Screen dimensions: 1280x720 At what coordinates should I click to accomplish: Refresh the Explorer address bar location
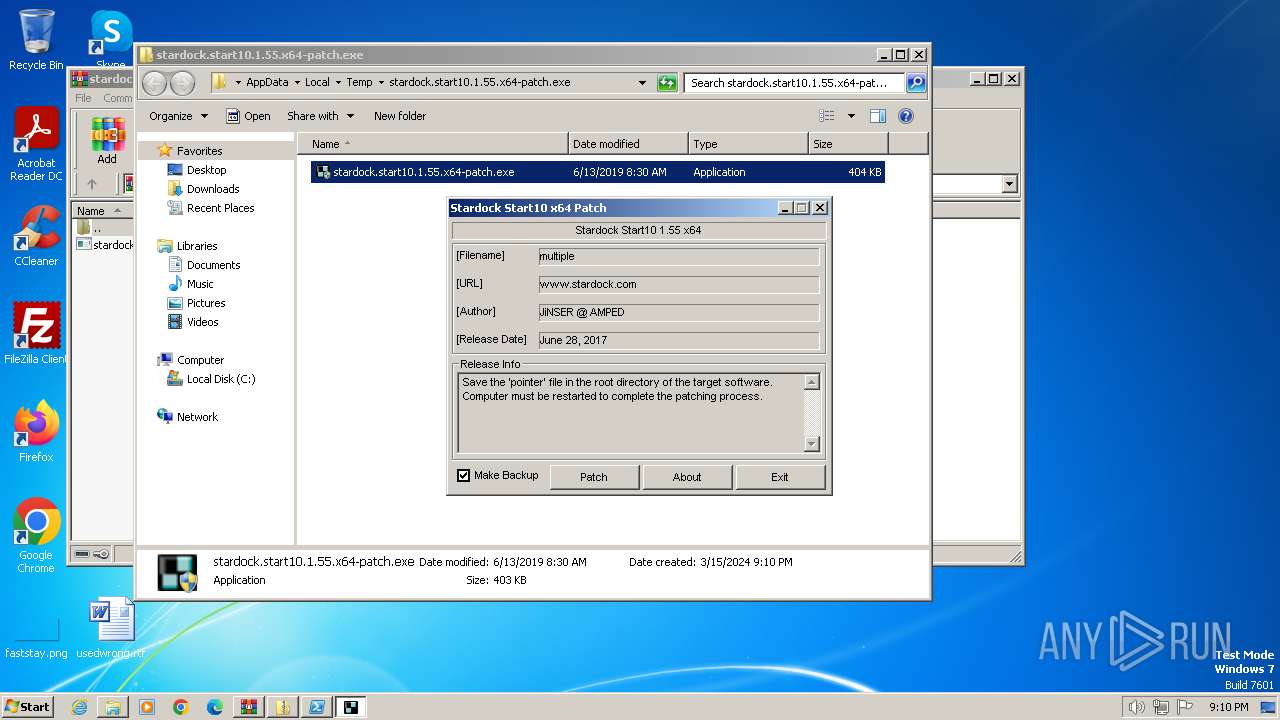(x=667, y=83)
